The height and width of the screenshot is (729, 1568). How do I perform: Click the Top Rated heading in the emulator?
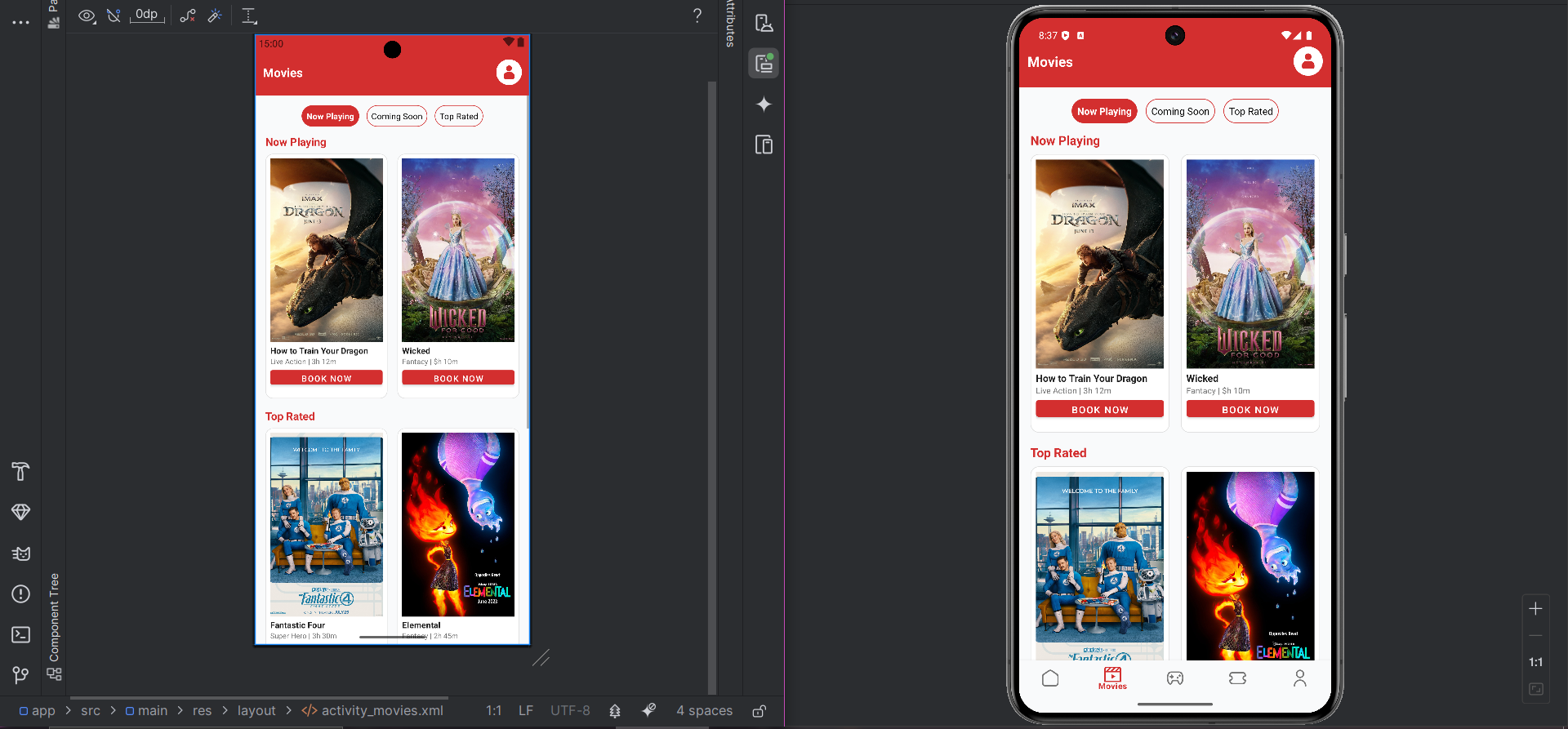pyautogui.click(x=1058, y=453)
